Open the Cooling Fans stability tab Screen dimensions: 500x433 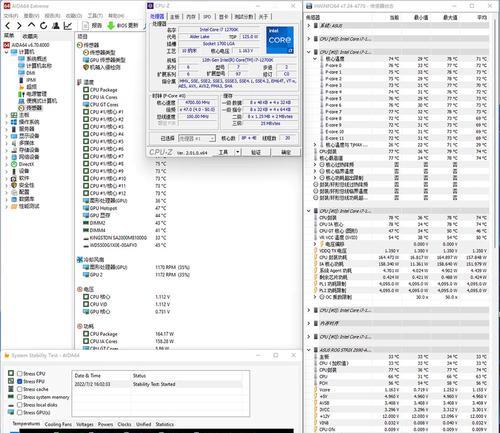[58, 424]
